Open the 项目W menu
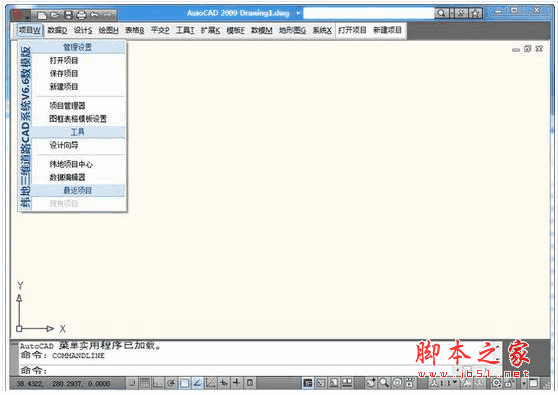This screenshot has height=395, width=558. (30, 30)
